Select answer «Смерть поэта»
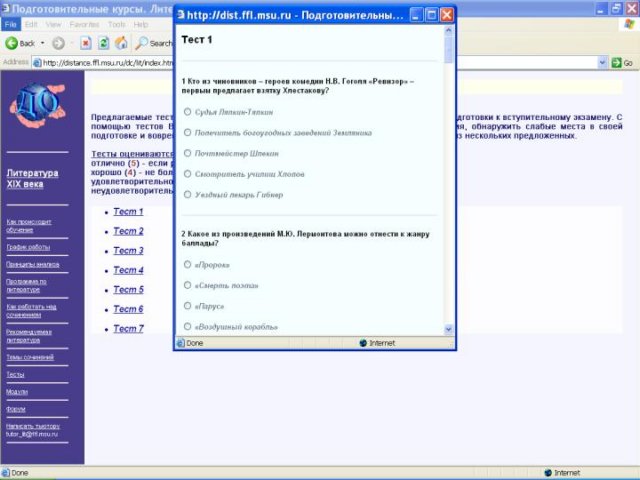The width and height of the screenshot is (640, 480). tap(187, 285)
